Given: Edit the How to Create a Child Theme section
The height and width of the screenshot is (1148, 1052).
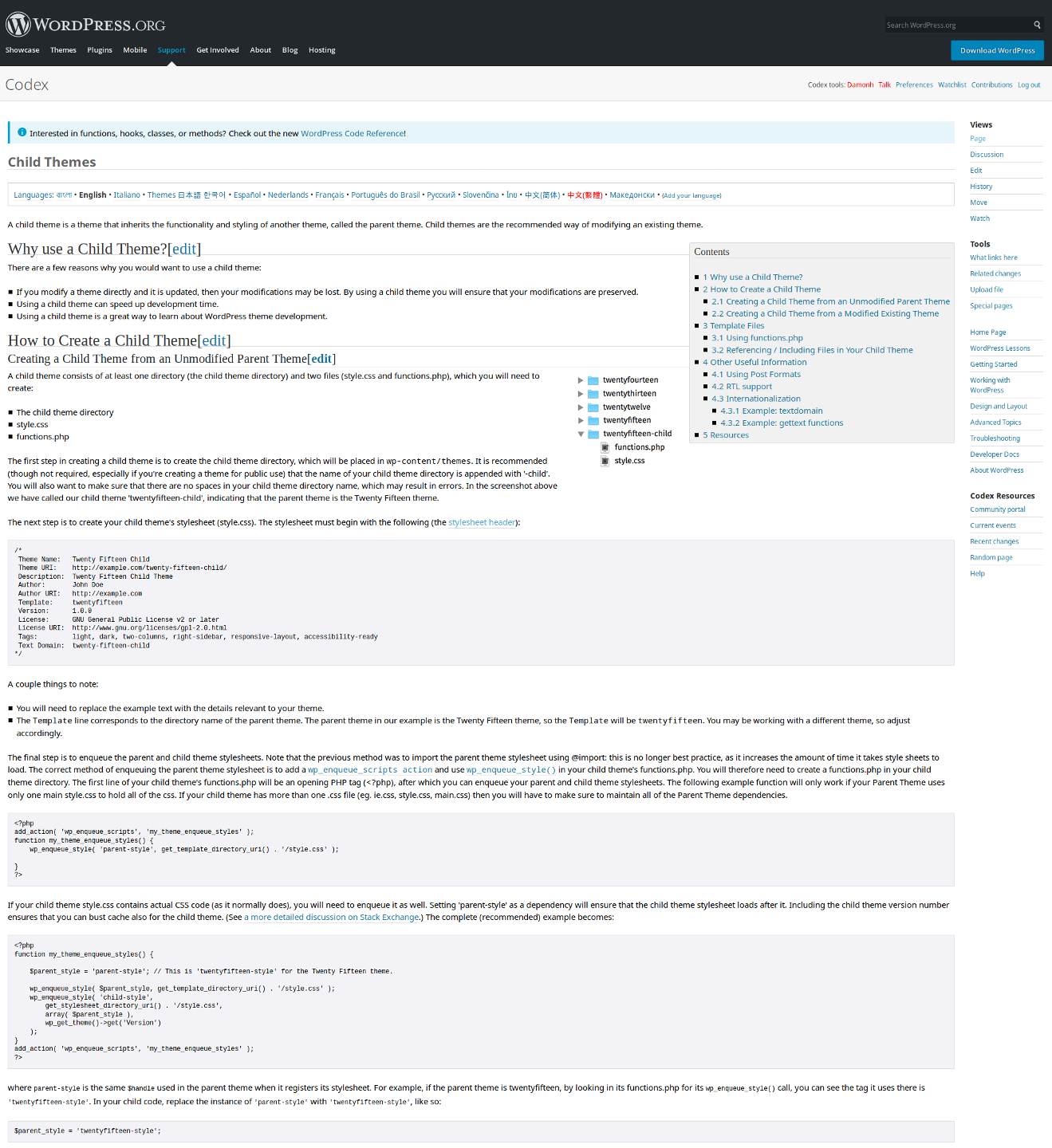Looking at the screenshot, I should tap(214, 340).
